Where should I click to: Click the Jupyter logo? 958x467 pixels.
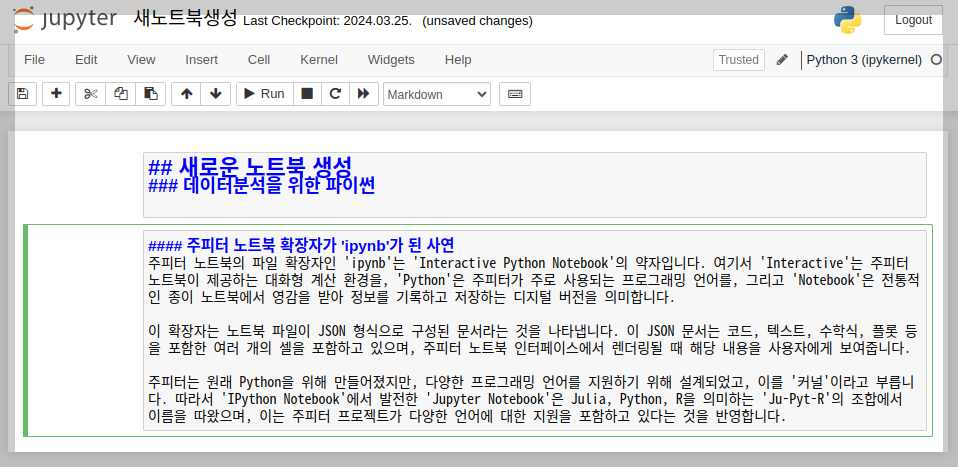tap(65, 19)
